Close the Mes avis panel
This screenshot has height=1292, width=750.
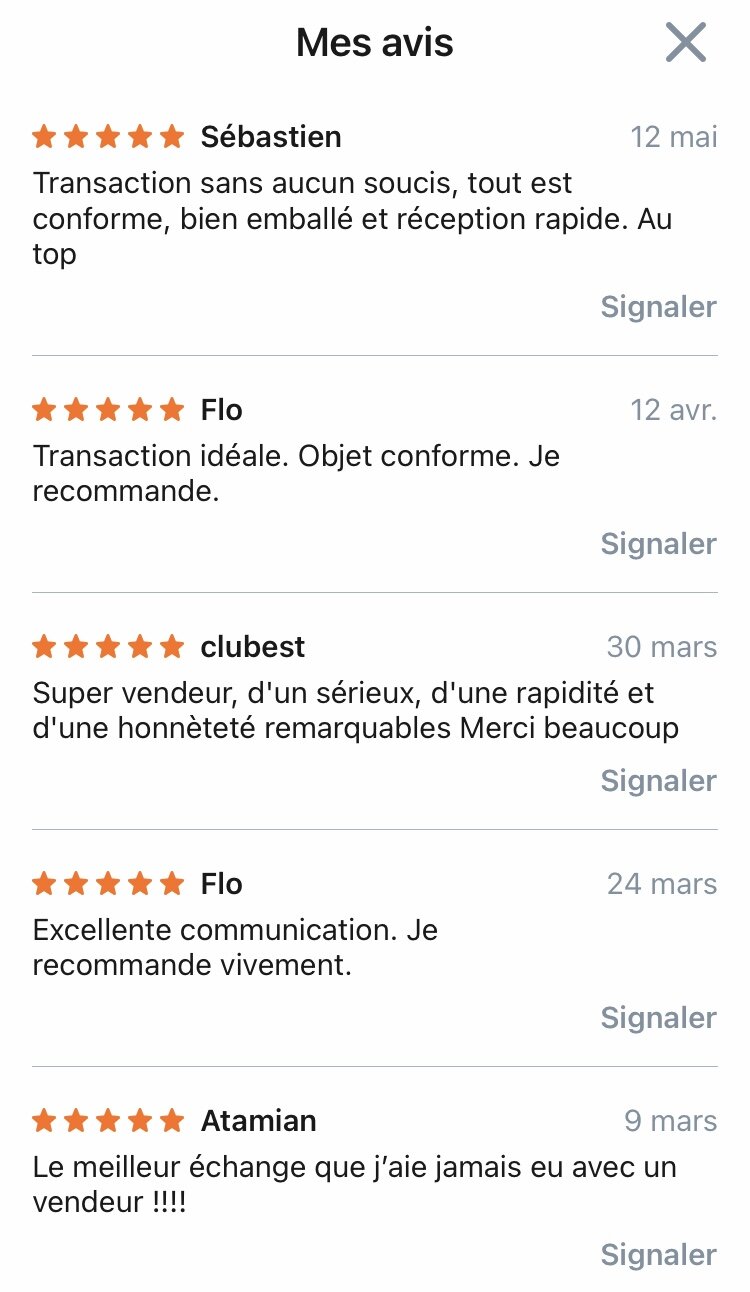[686, 43]
